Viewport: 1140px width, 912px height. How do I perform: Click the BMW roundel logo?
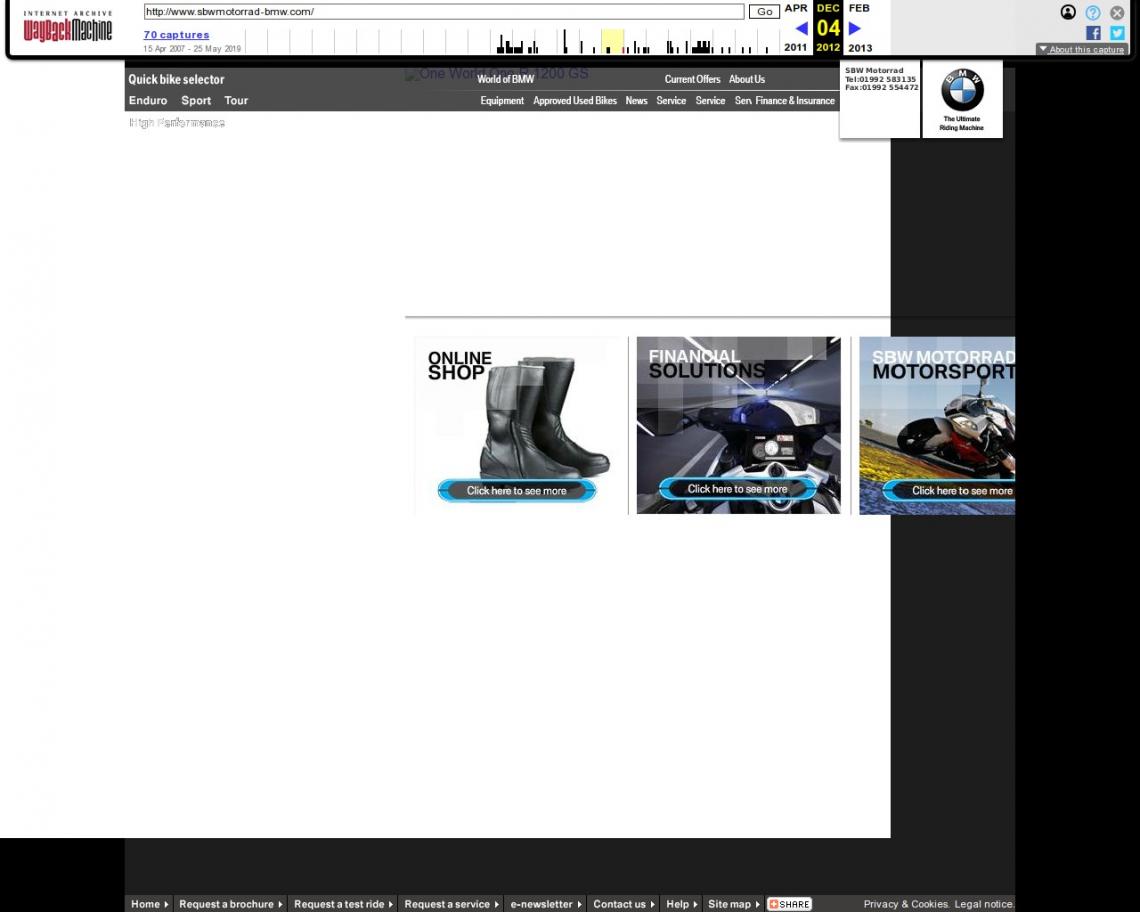pos(962,90)
